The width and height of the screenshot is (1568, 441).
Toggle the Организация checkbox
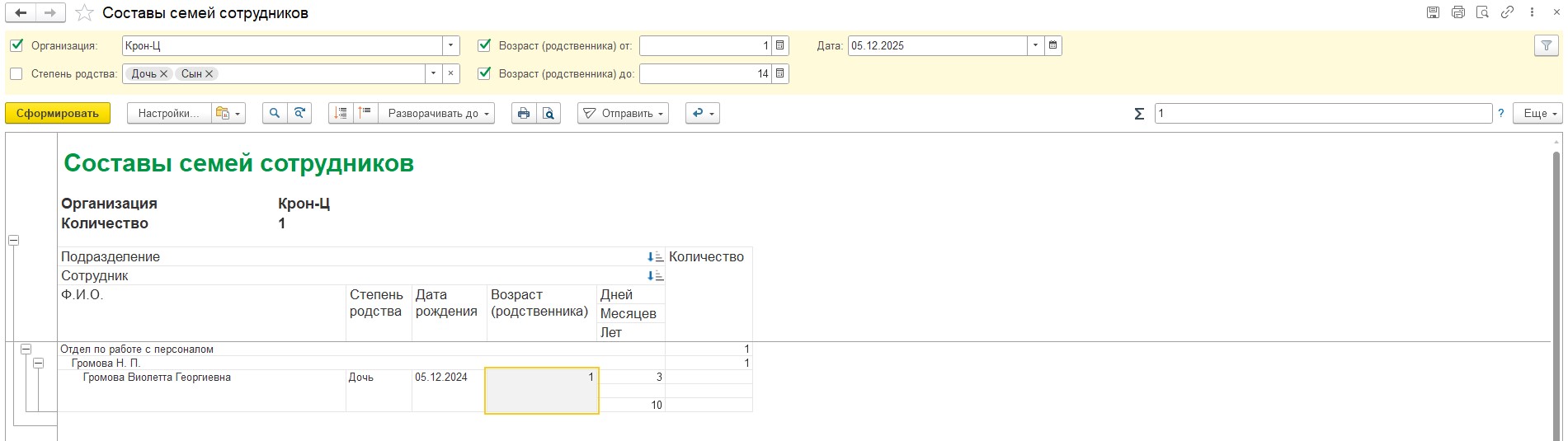(x=16, y=46)
